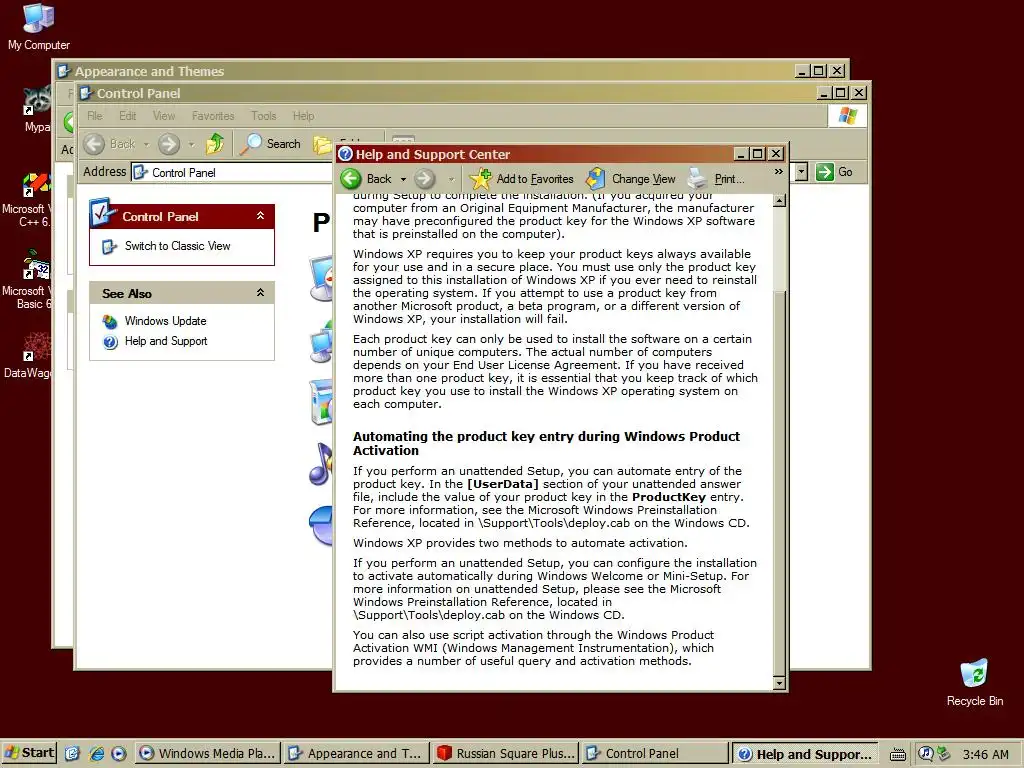Click the Folders icon in Control Panel toolbar
1024x768 pixels.
point(323,144)
